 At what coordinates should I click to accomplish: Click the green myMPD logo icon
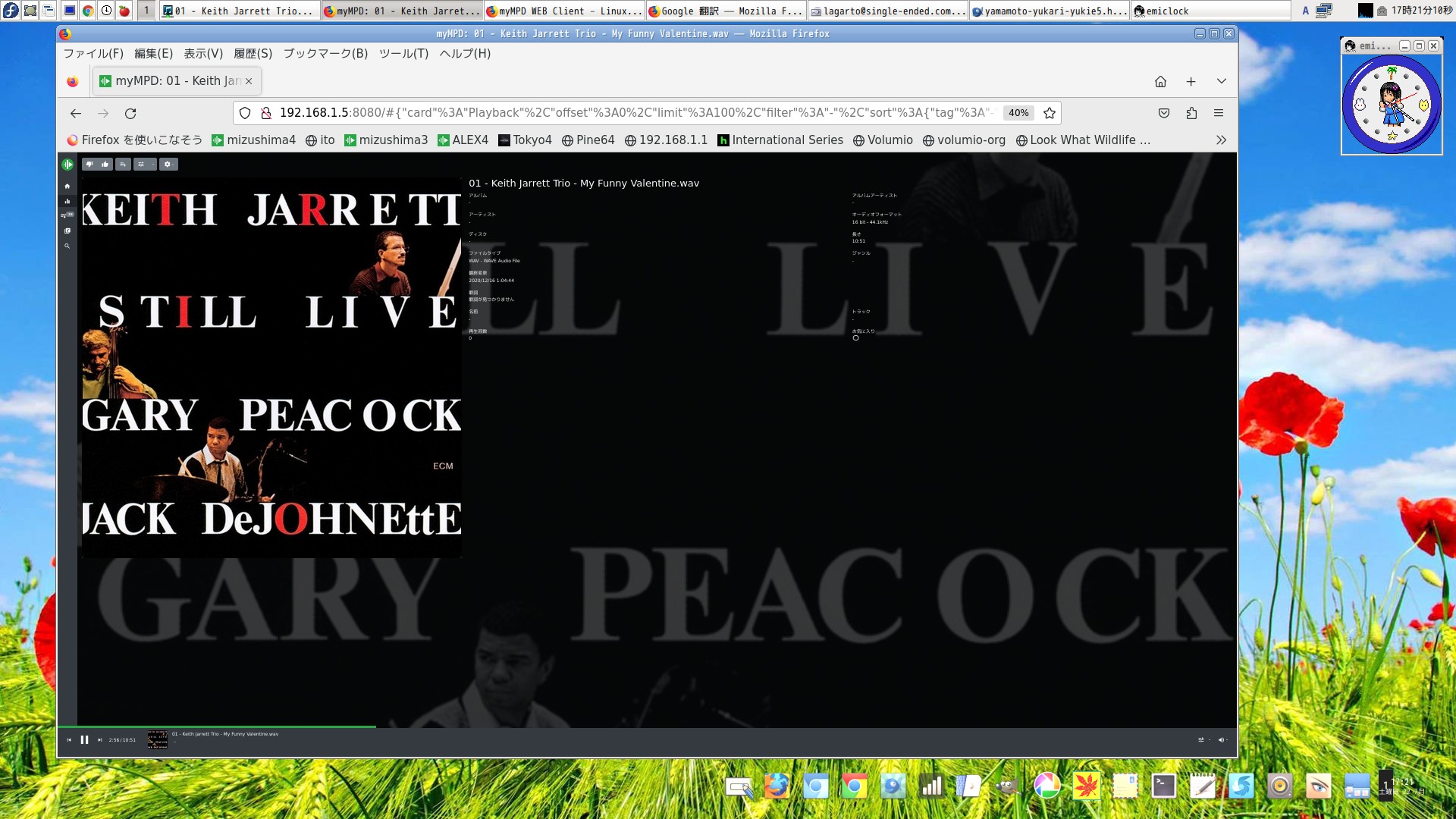[x=67, y=165]
